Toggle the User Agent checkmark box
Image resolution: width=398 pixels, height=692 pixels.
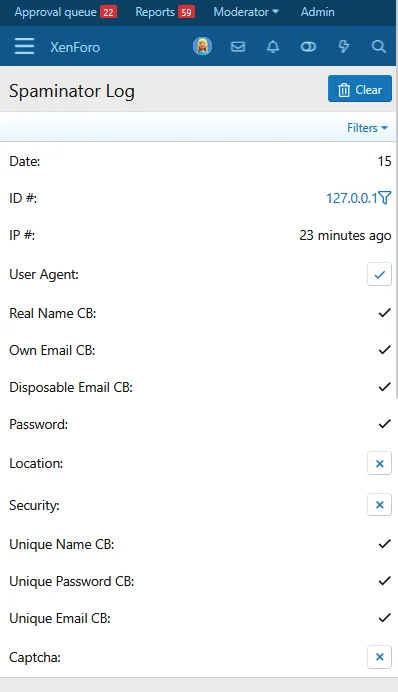[379, 275]
